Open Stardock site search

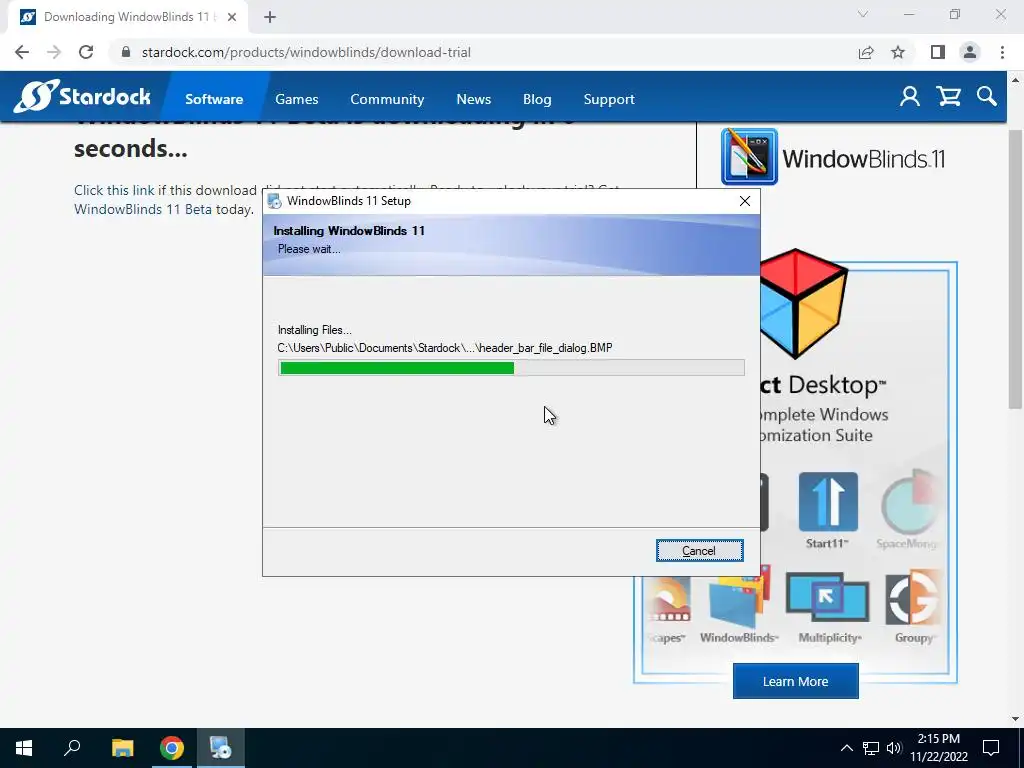click(x=987, y=97)
